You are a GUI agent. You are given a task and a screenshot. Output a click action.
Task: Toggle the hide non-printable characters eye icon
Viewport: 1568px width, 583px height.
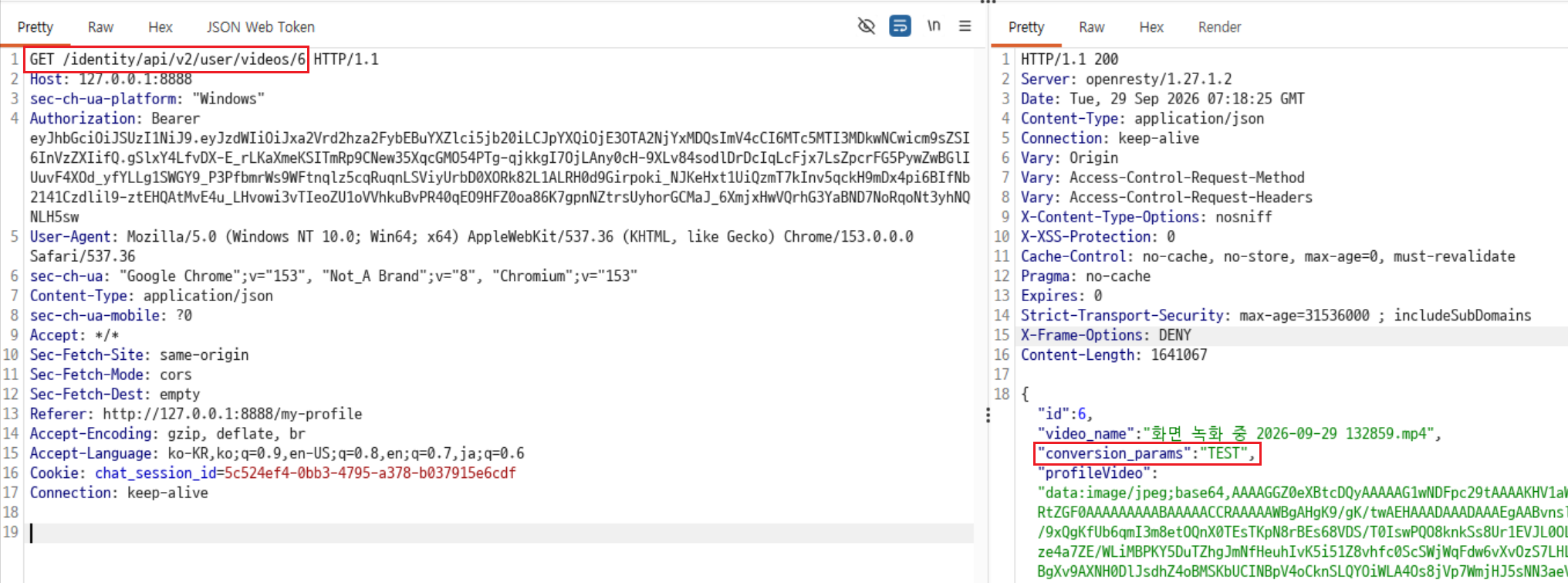(867, 26)
